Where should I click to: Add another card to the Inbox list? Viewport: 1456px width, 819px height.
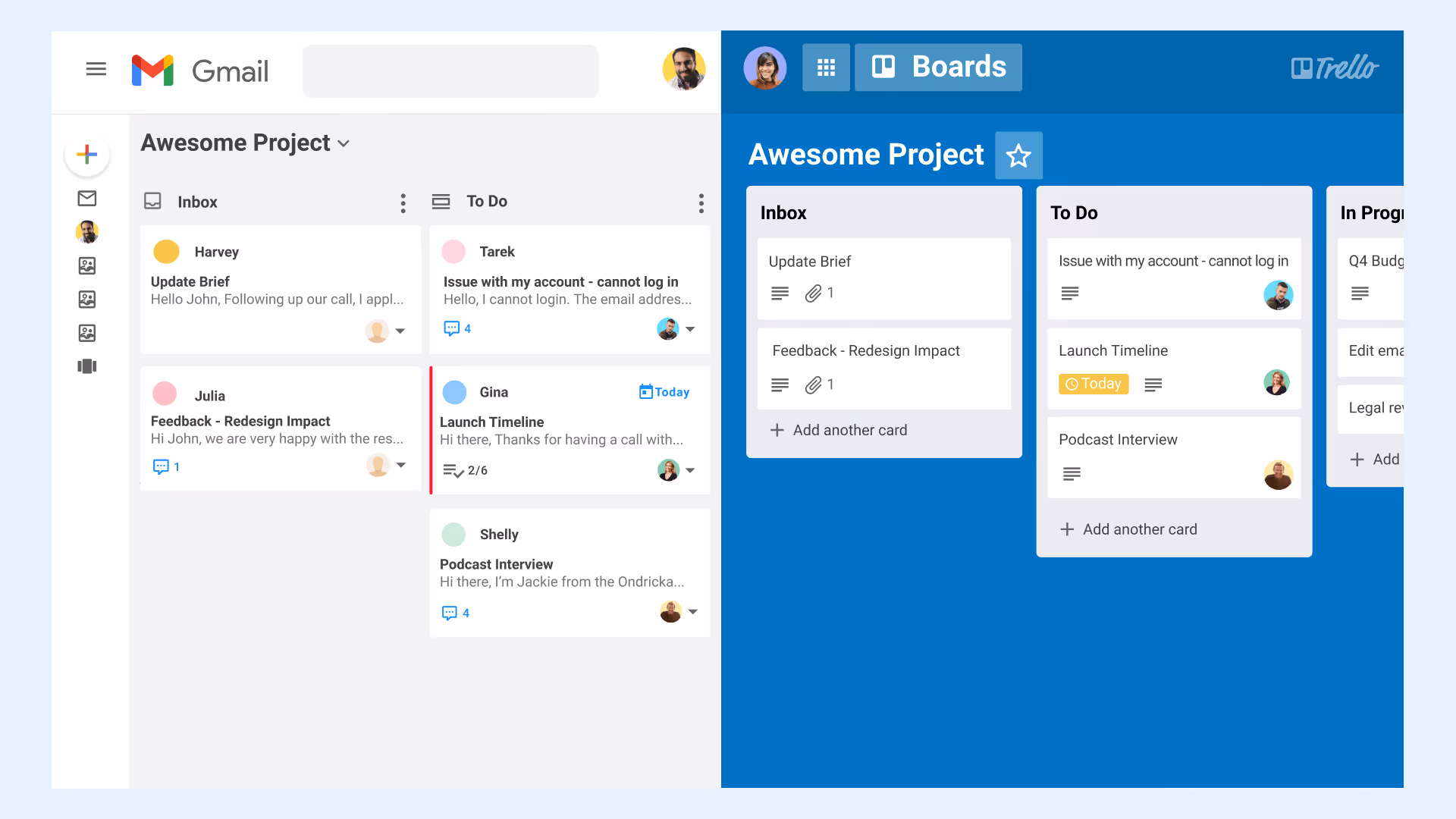[838, 430]
